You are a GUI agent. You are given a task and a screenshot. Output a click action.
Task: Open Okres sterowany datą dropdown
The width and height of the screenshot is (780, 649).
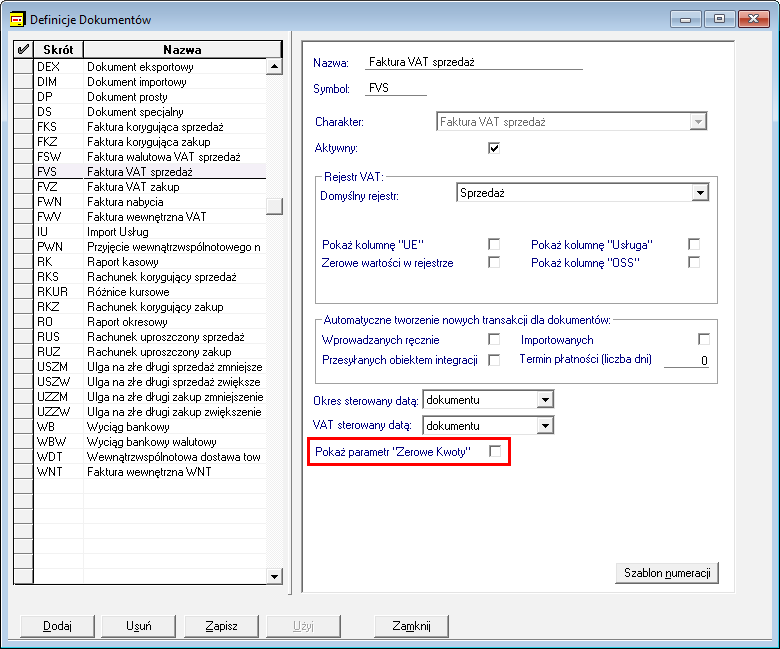(546, 400)
